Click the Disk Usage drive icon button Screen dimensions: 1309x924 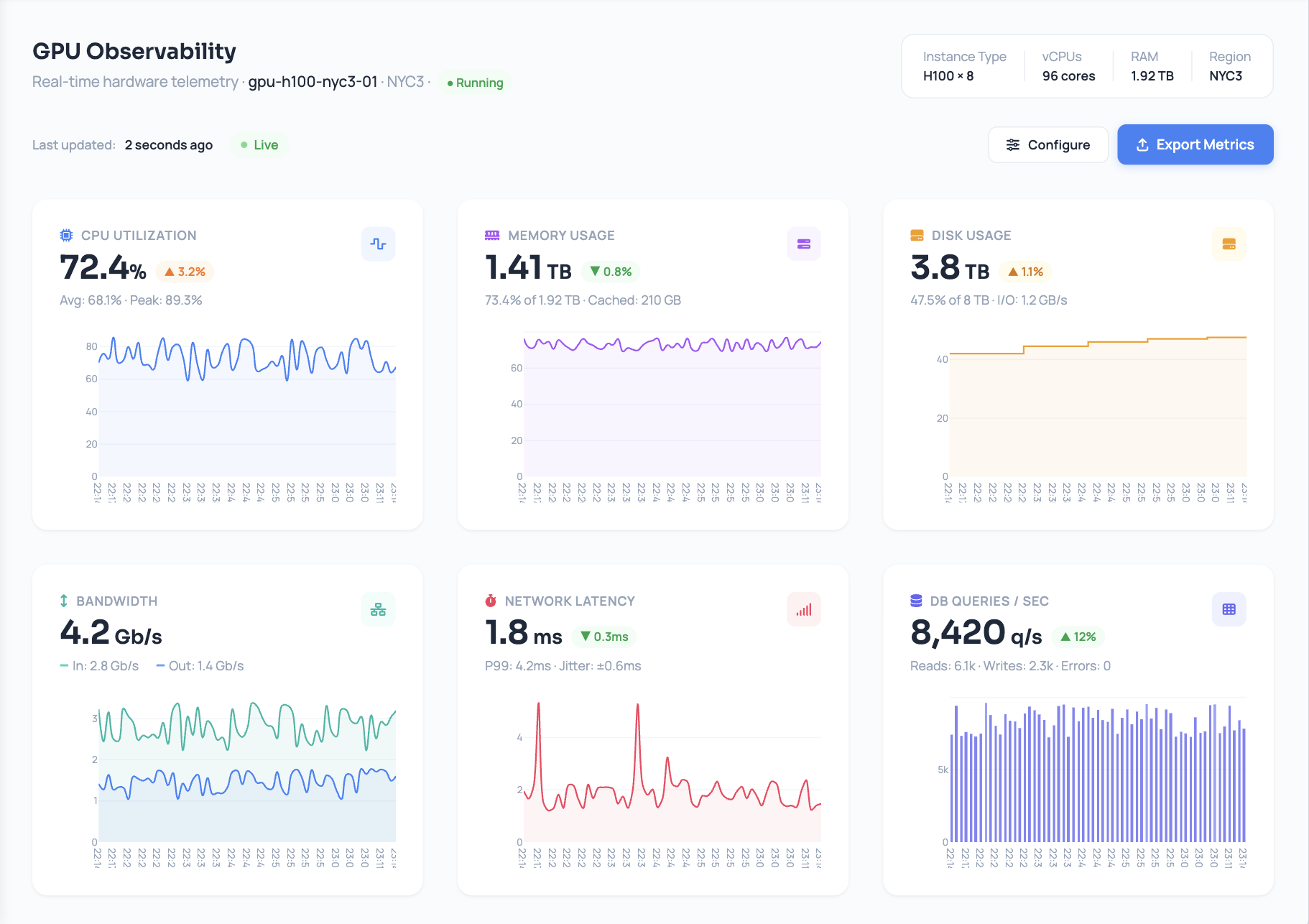pyautogui.click(x=1229, y=244)
